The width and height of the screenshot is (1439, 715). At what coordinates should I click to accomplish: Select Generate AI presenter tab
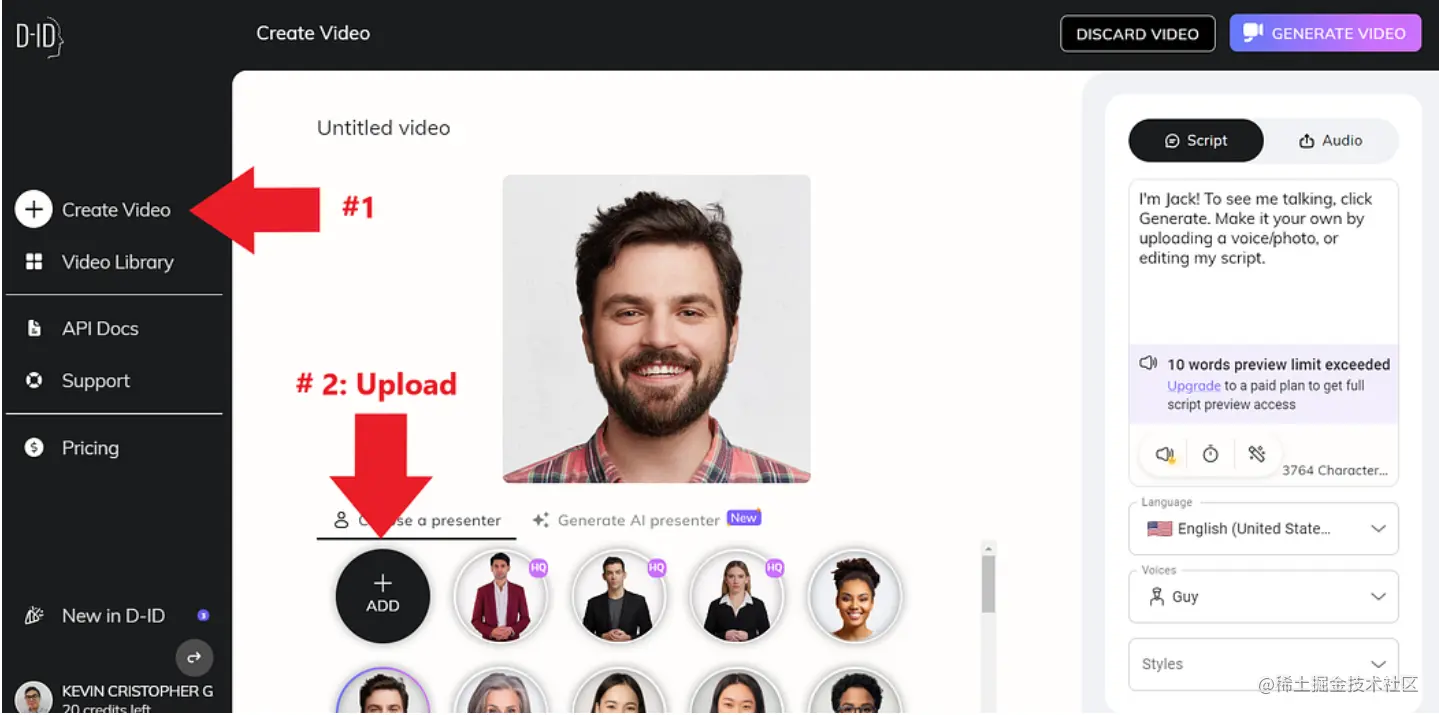tap(647, 520)
